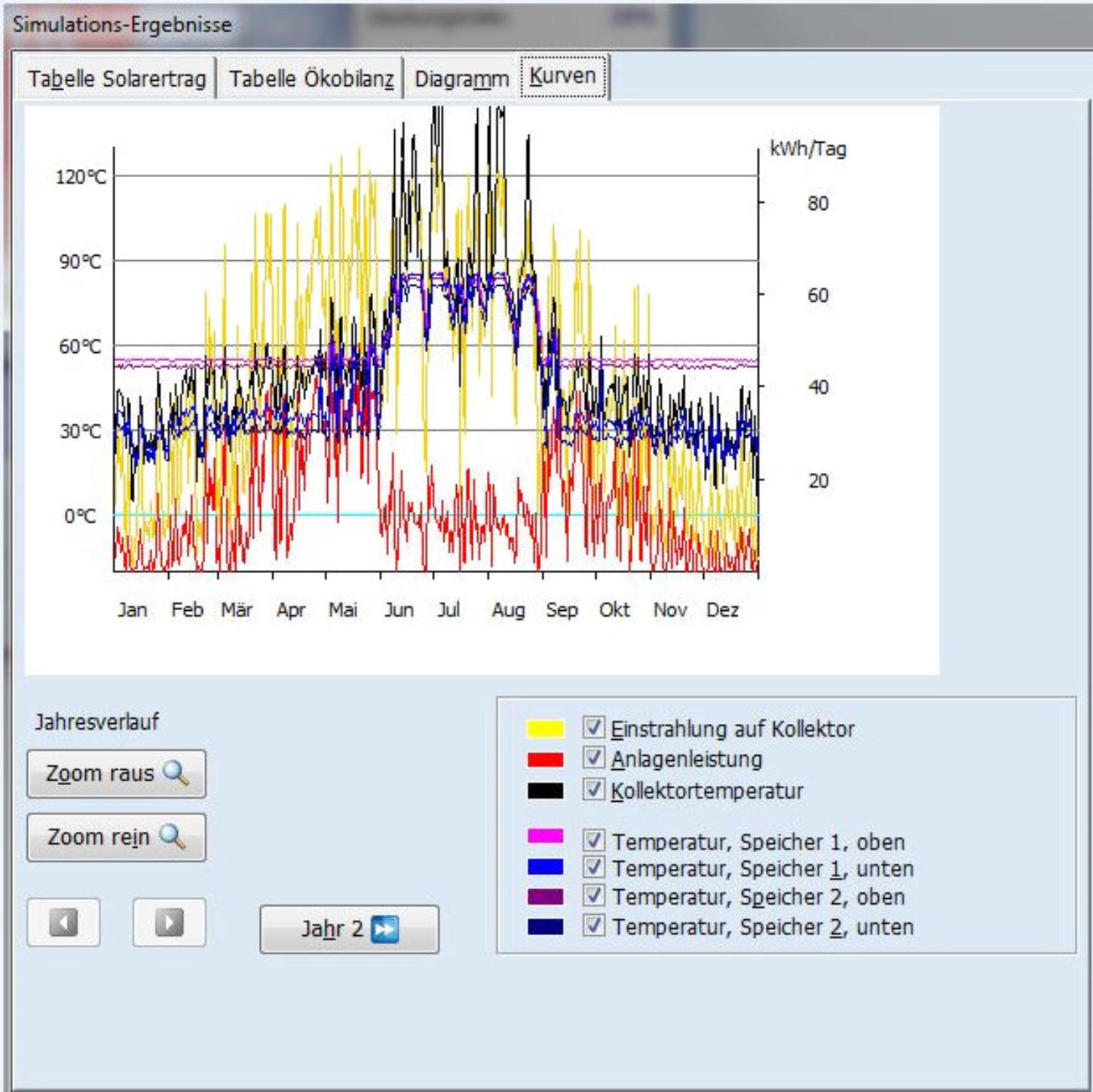Click the Jahresverlauf label
The height and width of the screenshot is (1092, 1093).
pyautogui.click(x=97, y=722)
